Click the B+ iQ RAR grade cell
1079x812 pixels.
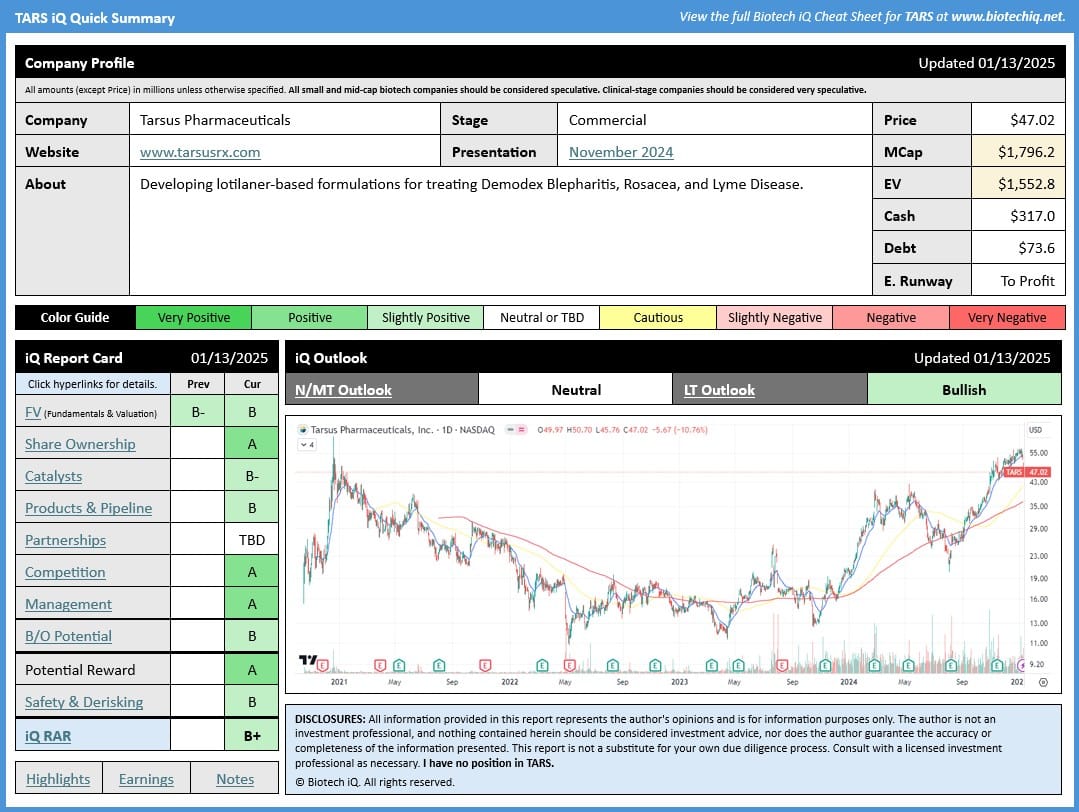point(252,736)
